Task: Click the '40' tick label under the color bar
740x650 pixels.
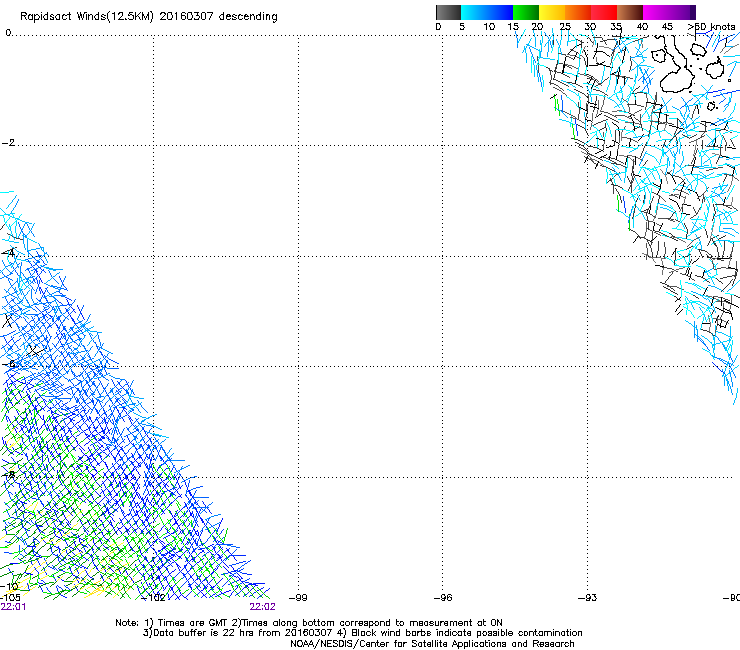Action: pos(642,27)
